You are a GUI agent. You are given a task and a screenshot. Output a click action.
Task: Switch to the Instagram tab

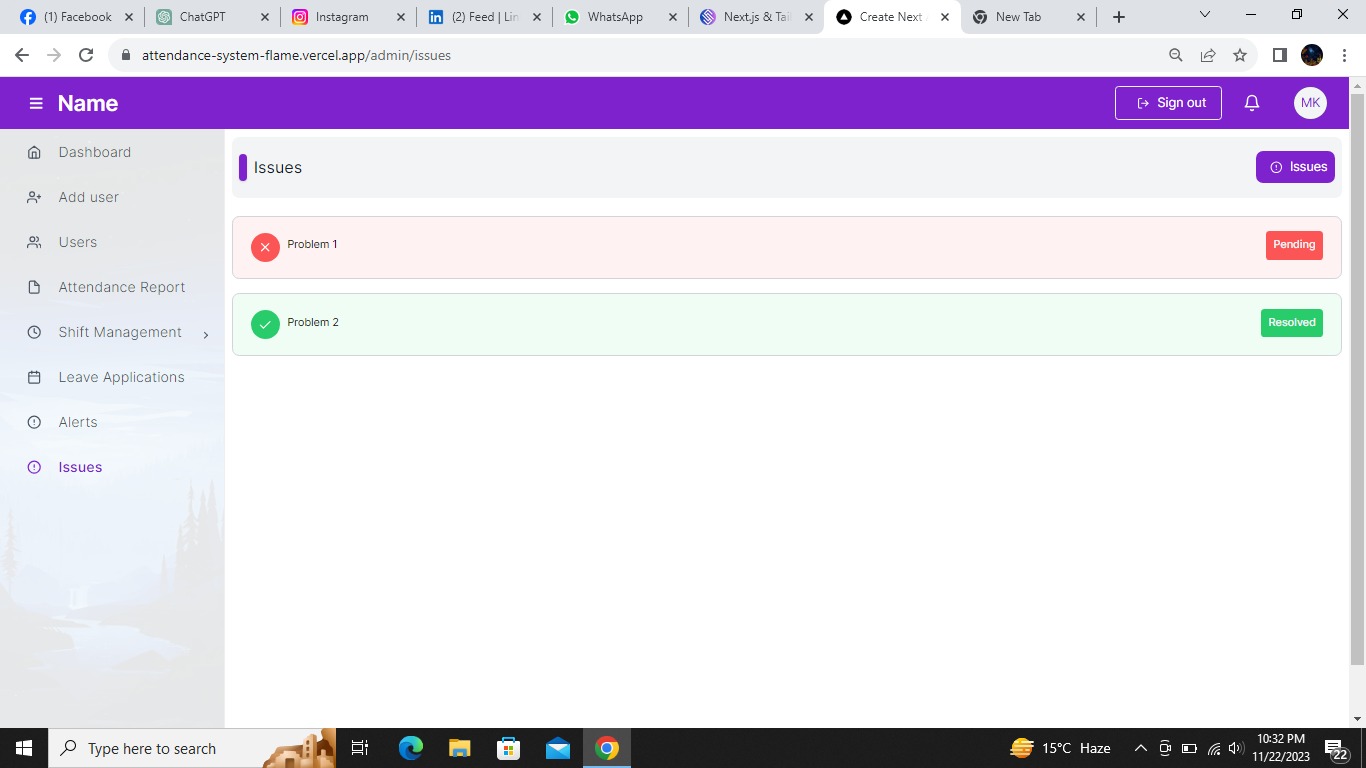click(x=348, y=17)
